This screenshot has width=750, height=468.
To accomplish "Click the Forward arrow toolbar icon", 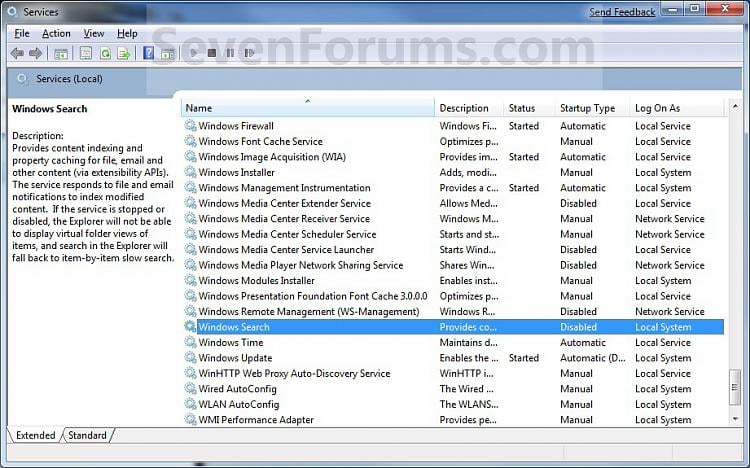I will tap(35, 53).
